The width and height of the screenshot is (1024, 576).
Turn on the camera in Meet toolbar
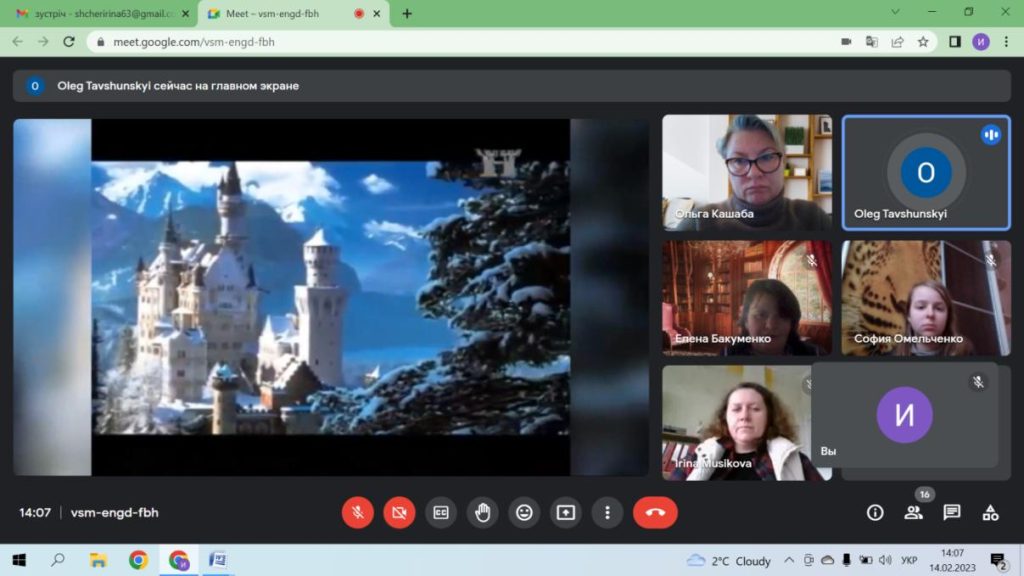399,513
